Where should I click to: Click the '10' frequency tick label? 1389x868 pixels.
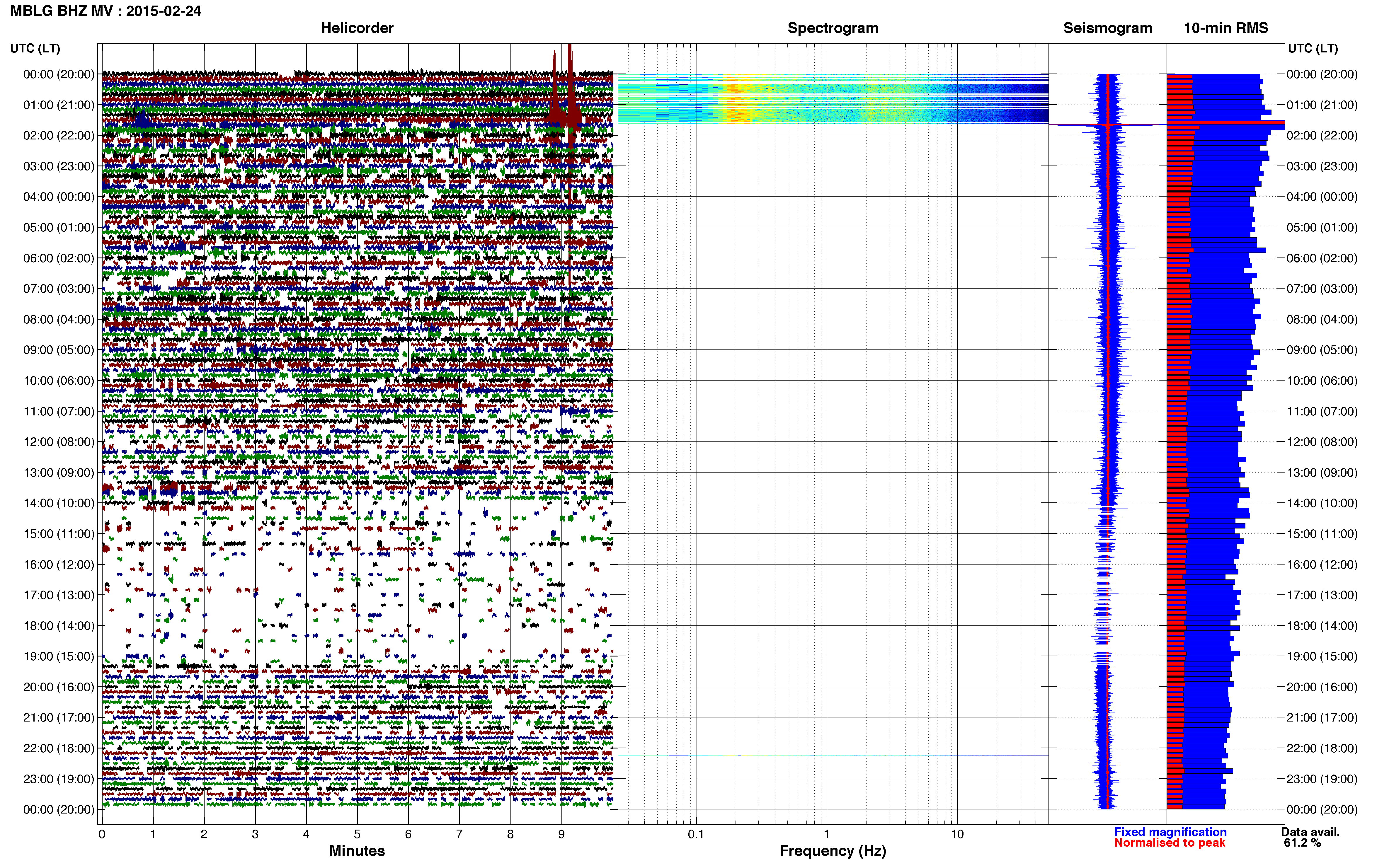(957, 834)
